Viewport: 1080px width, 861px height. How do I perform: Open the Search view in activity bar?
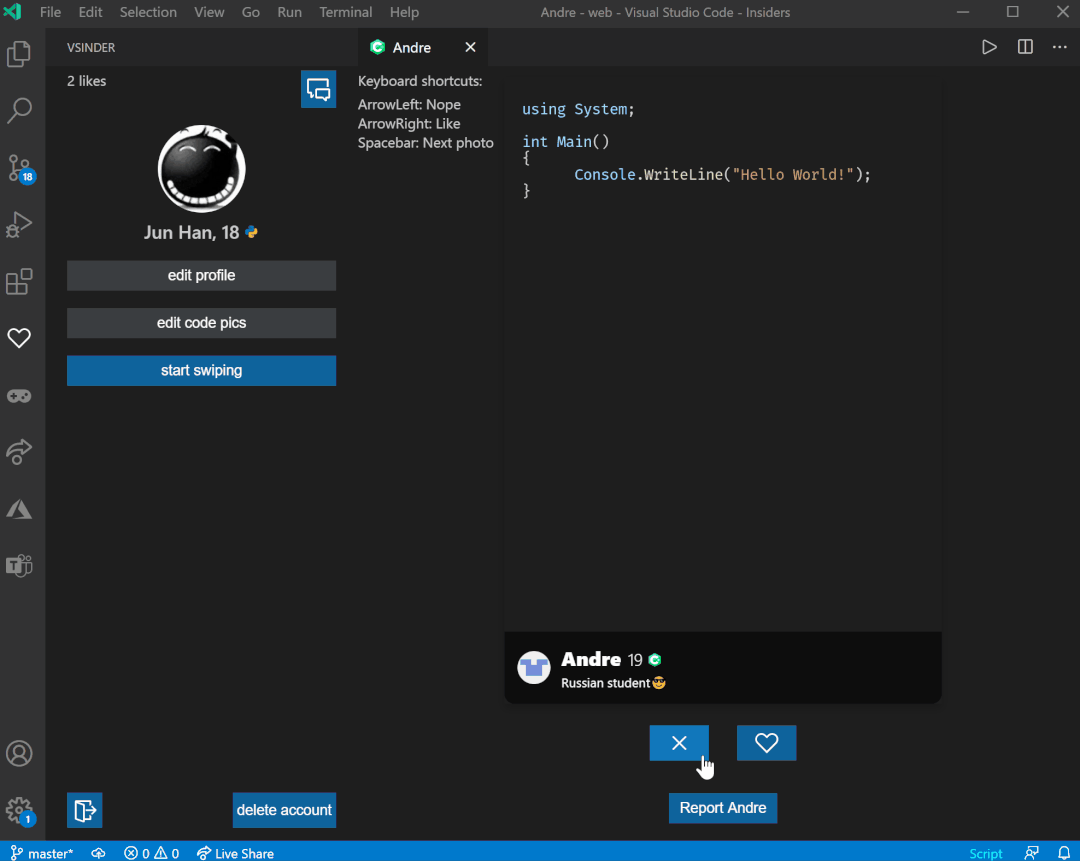[x=19, y=110]
